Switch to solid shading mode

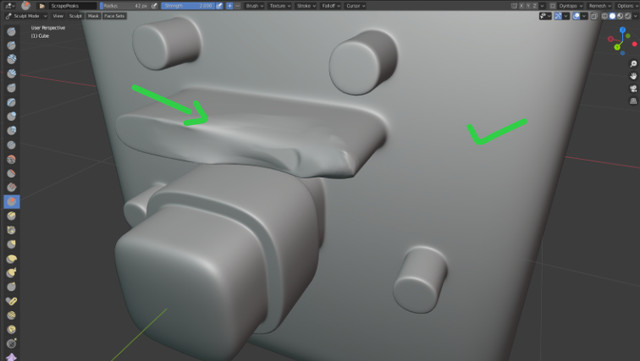[x=612, y=16]
